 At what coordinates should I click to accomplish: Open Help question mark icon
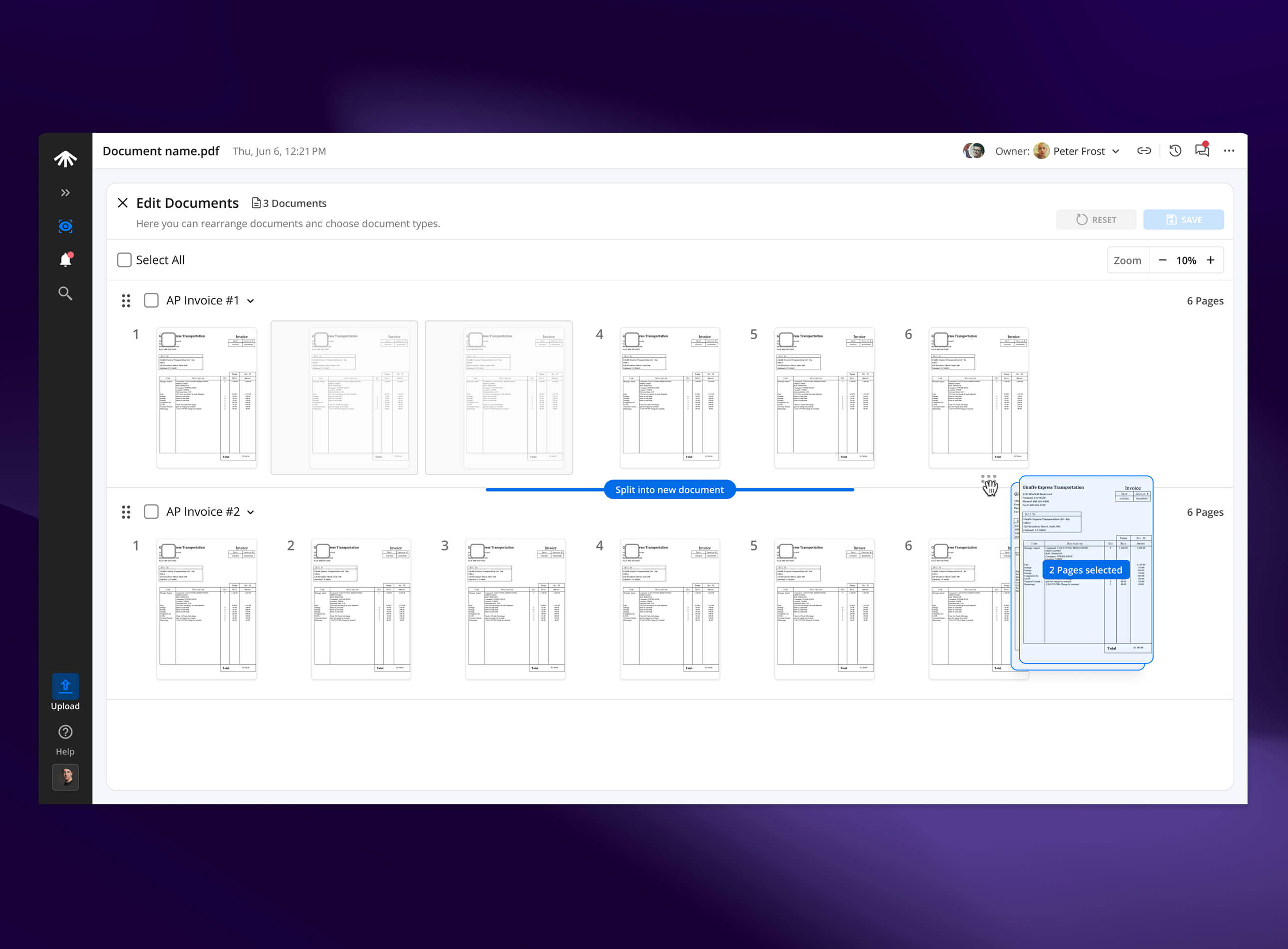(x=65, y=732)
